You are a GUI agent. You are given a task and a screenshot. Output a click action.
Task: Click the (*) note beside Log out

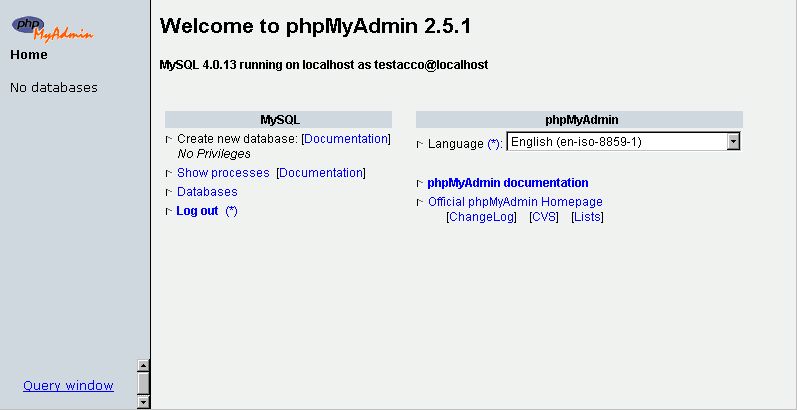(231, 211)
